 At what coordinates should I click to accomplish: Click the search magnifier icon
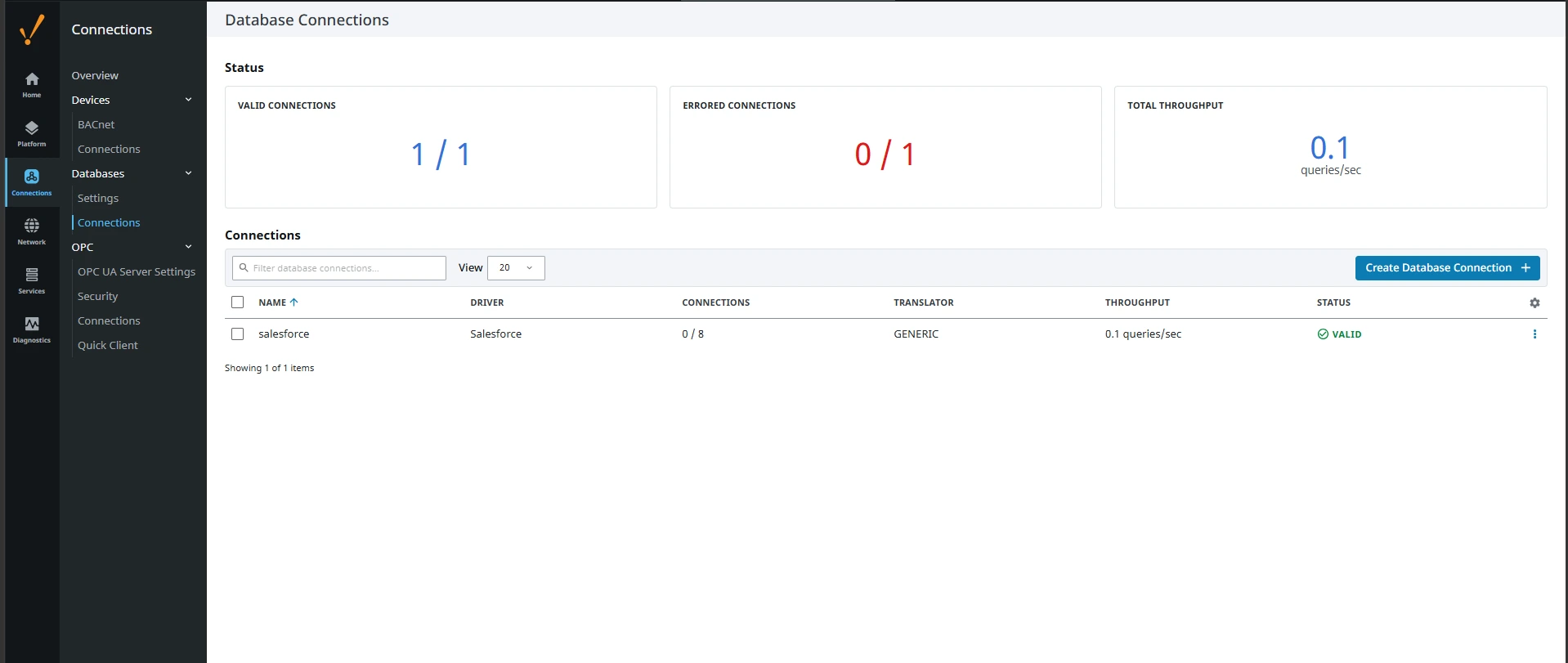(244, 267)
